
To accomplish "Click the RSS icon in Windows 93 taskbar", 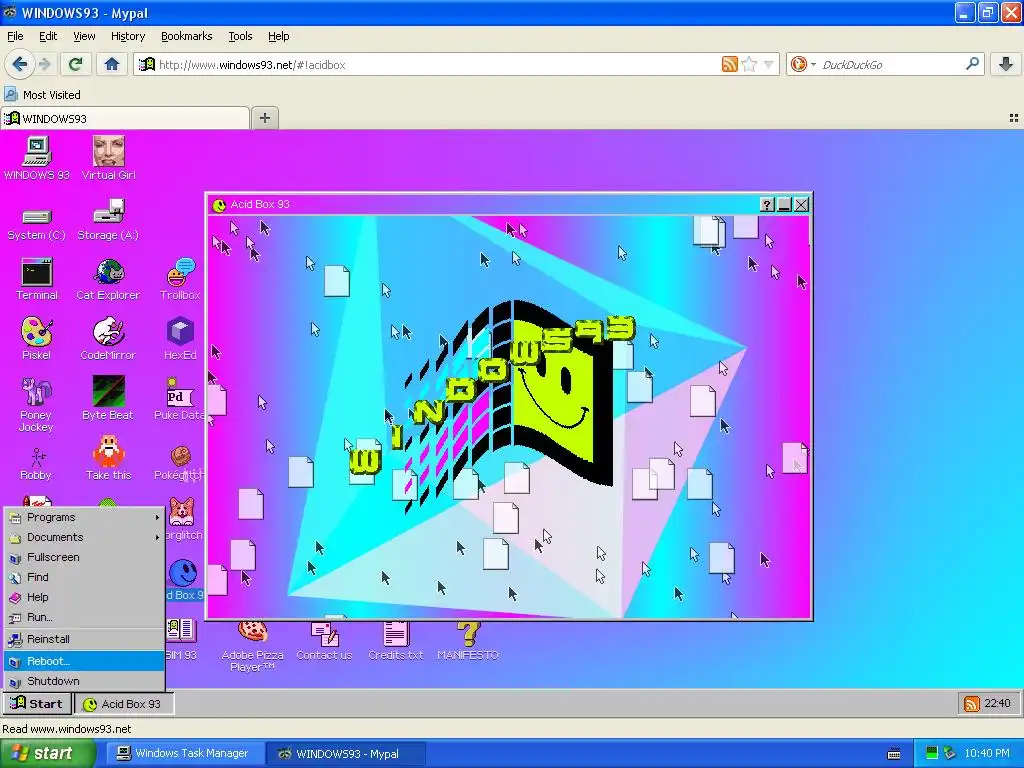I will [x=971, y=704].
